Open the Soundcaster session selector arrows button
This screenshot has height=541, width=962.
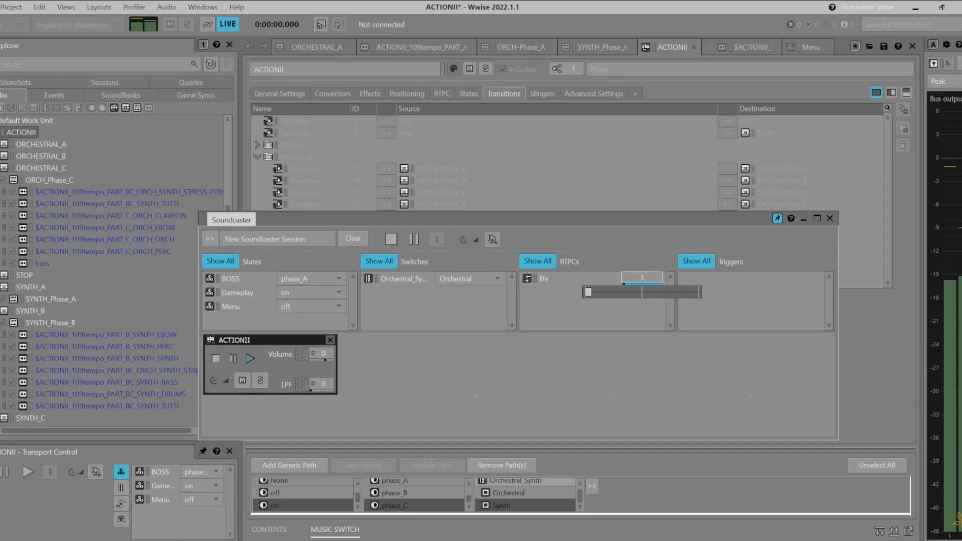coord(210,239)
